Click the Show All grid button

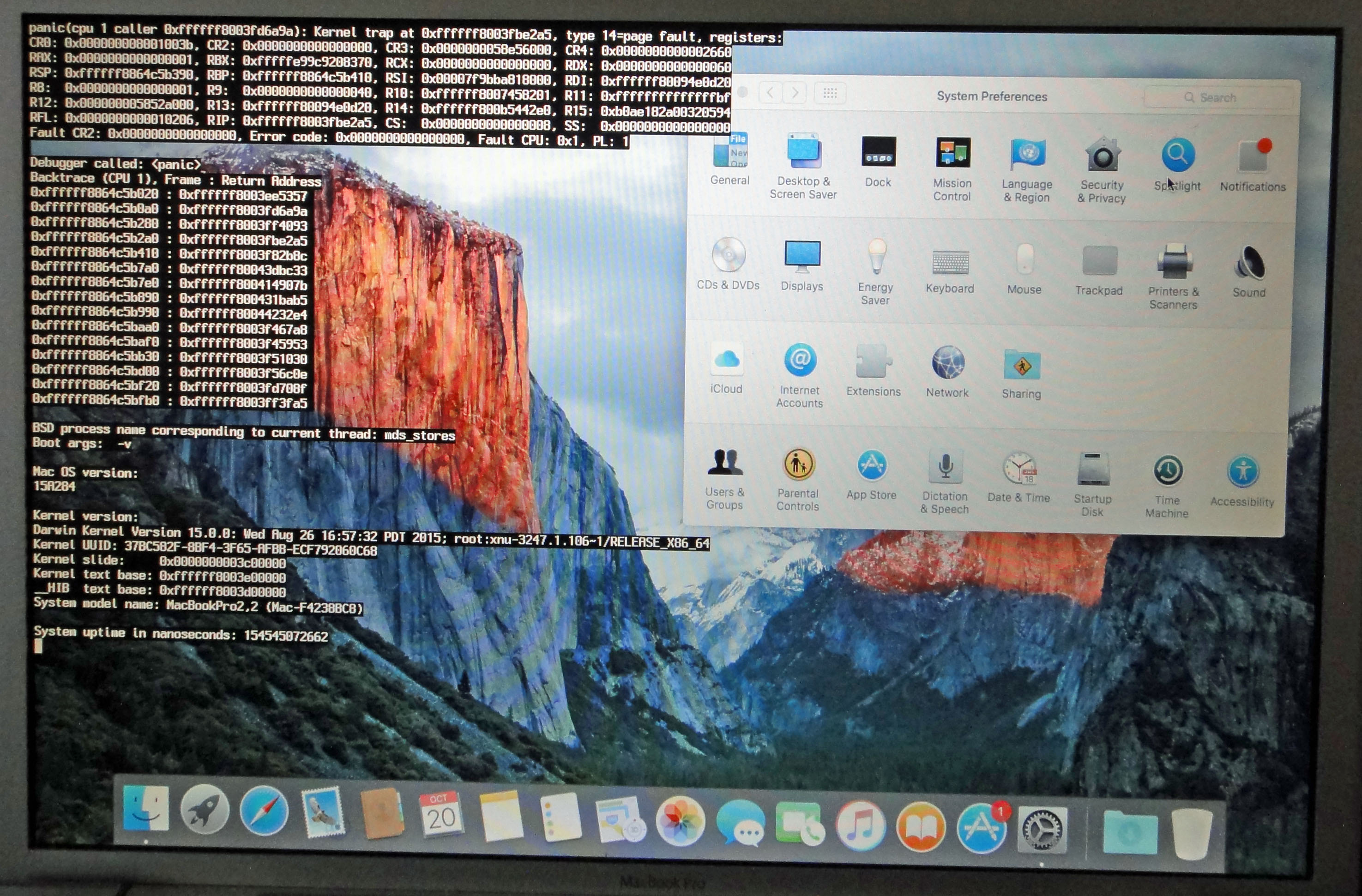point(830,93)
